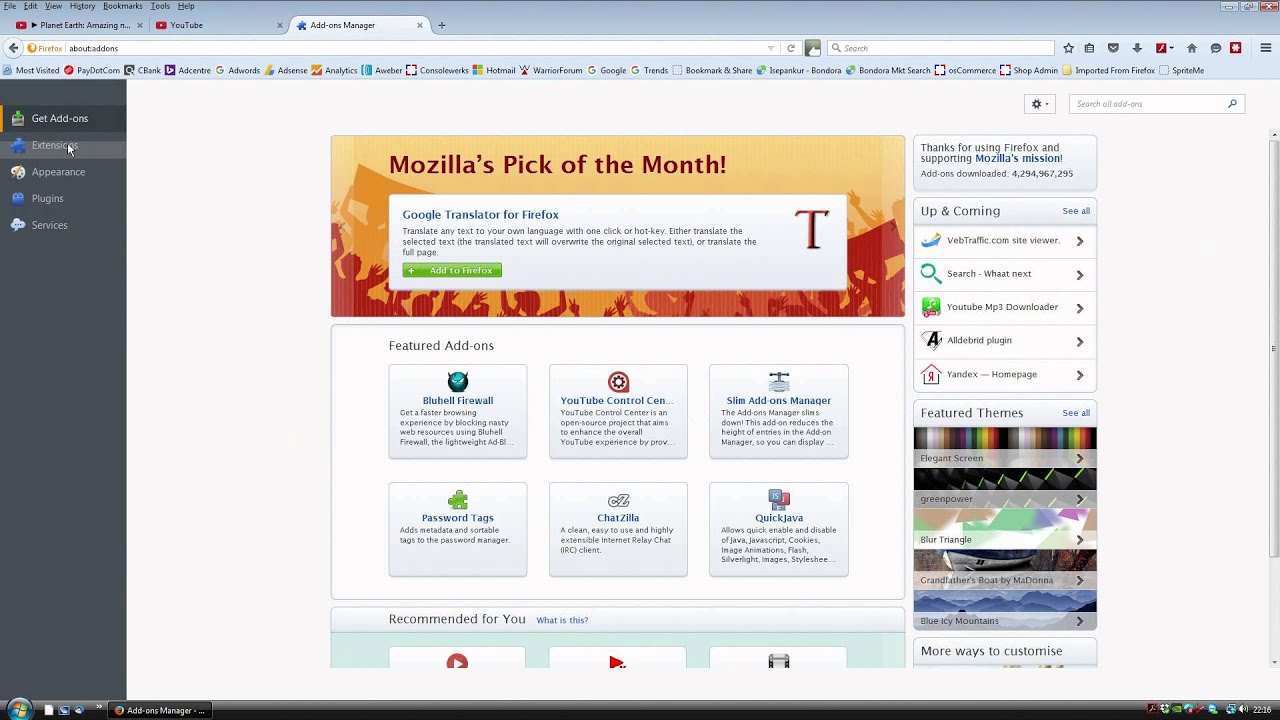Click the thumbs-up toolbar icon

point(813,48)
